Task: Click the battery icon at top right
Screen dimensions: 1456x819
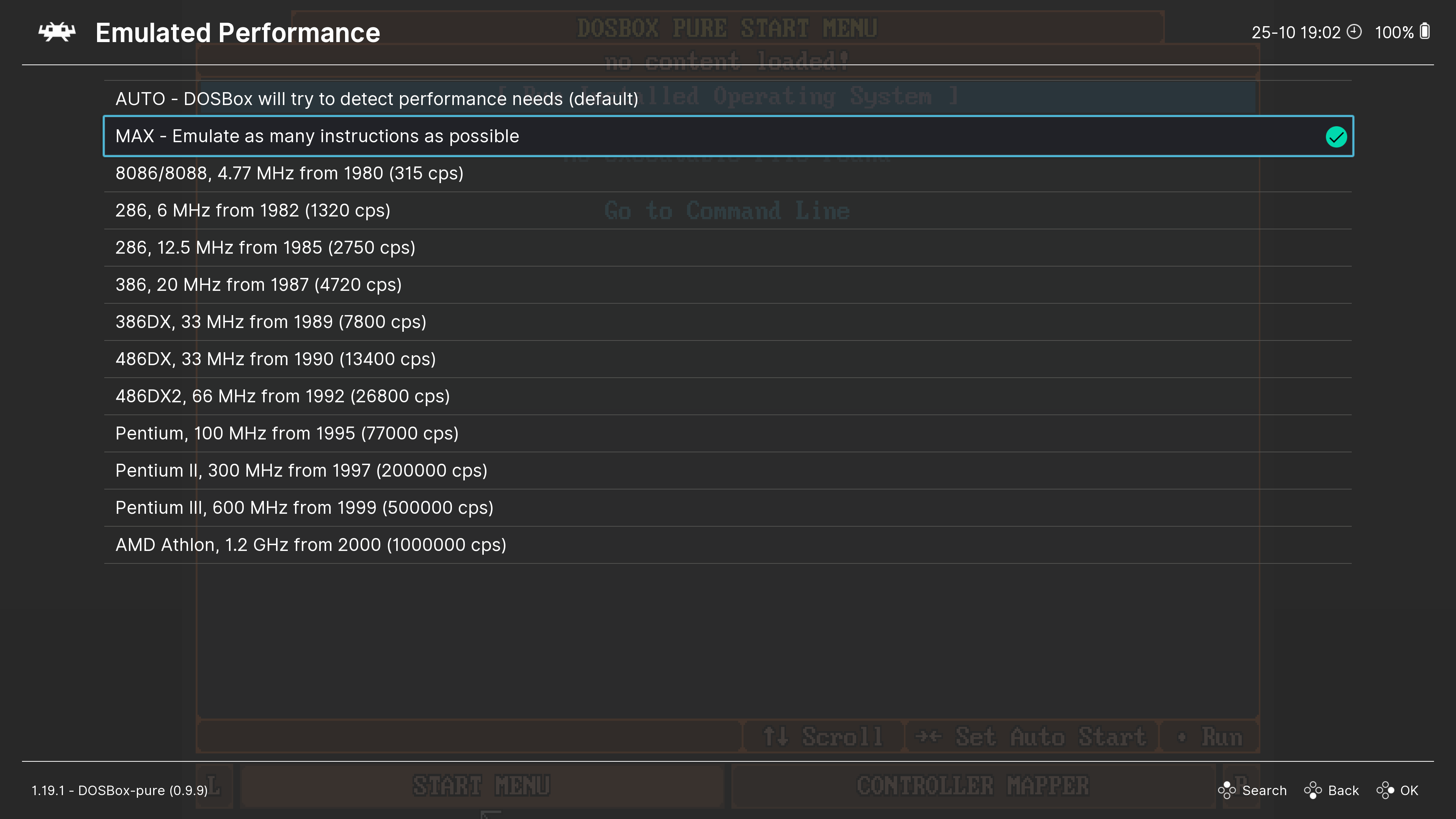Action: coord(1425,31)
